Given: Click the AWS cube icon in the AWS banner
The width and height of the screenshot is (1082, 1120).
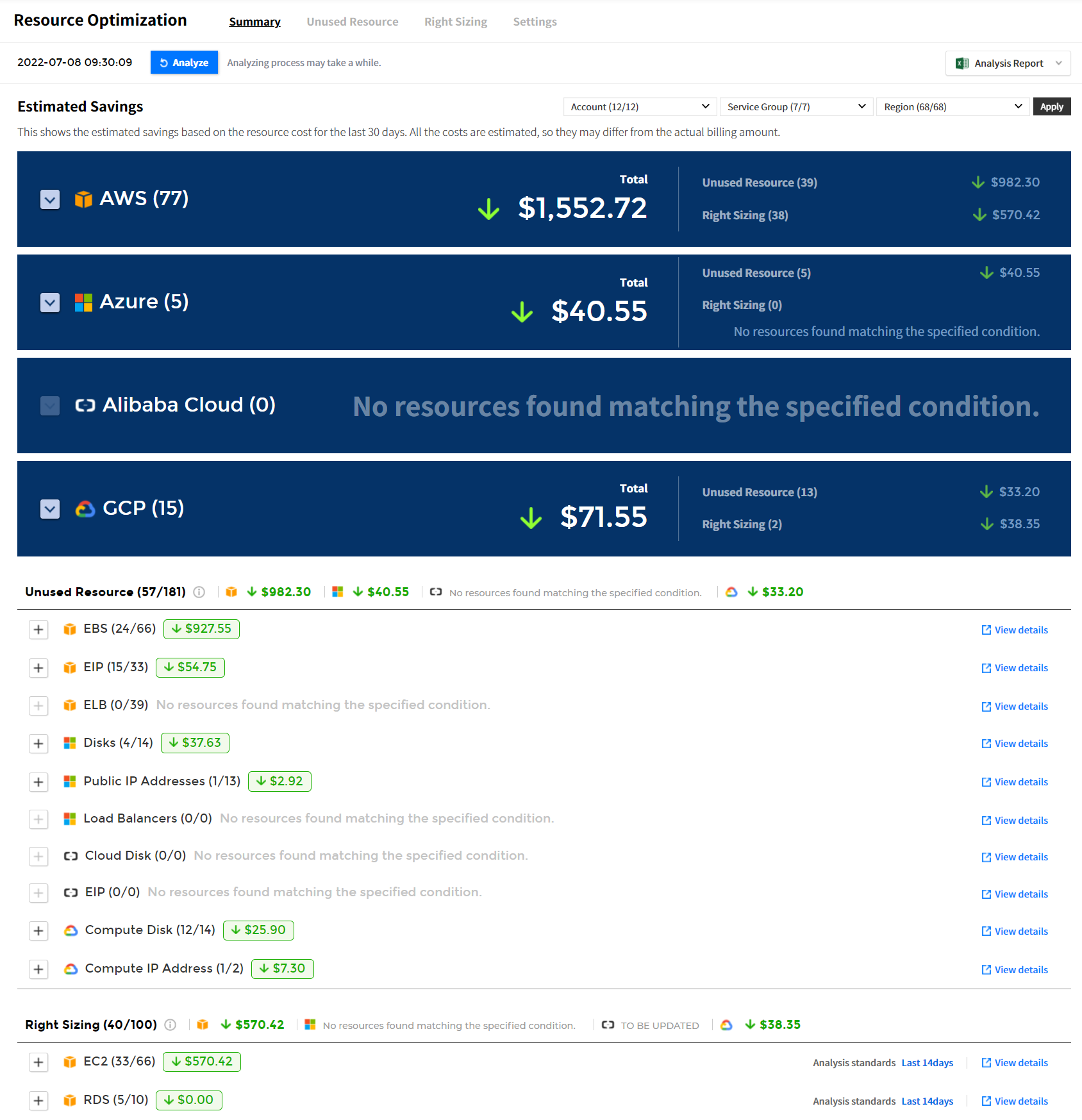Looking at the screenshot, I should coord(83,199).
